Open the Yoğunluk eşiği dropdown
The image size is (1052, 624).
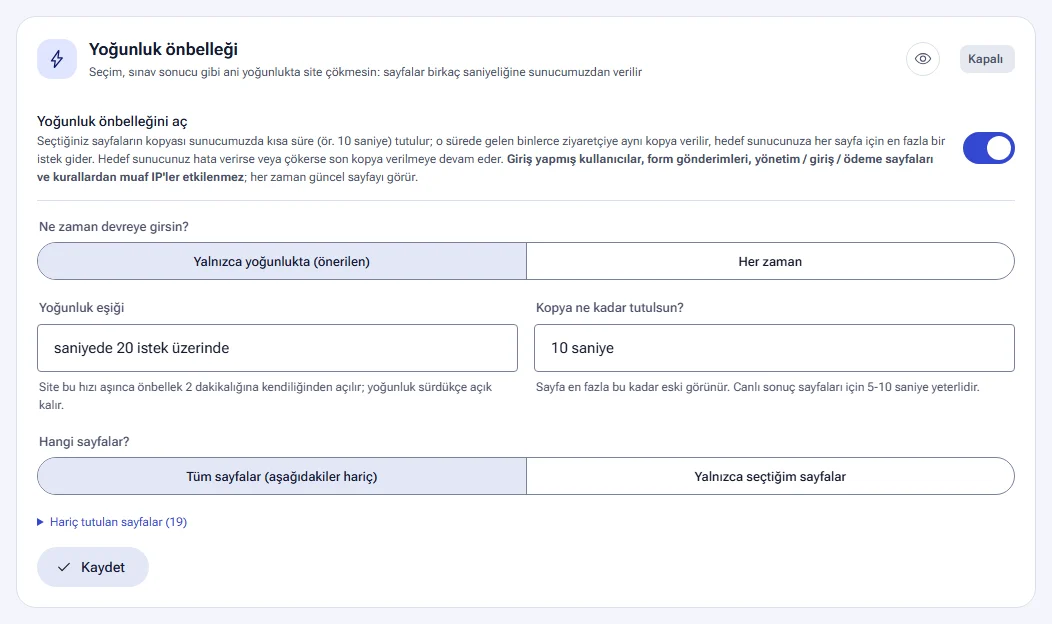pos(277,348)
